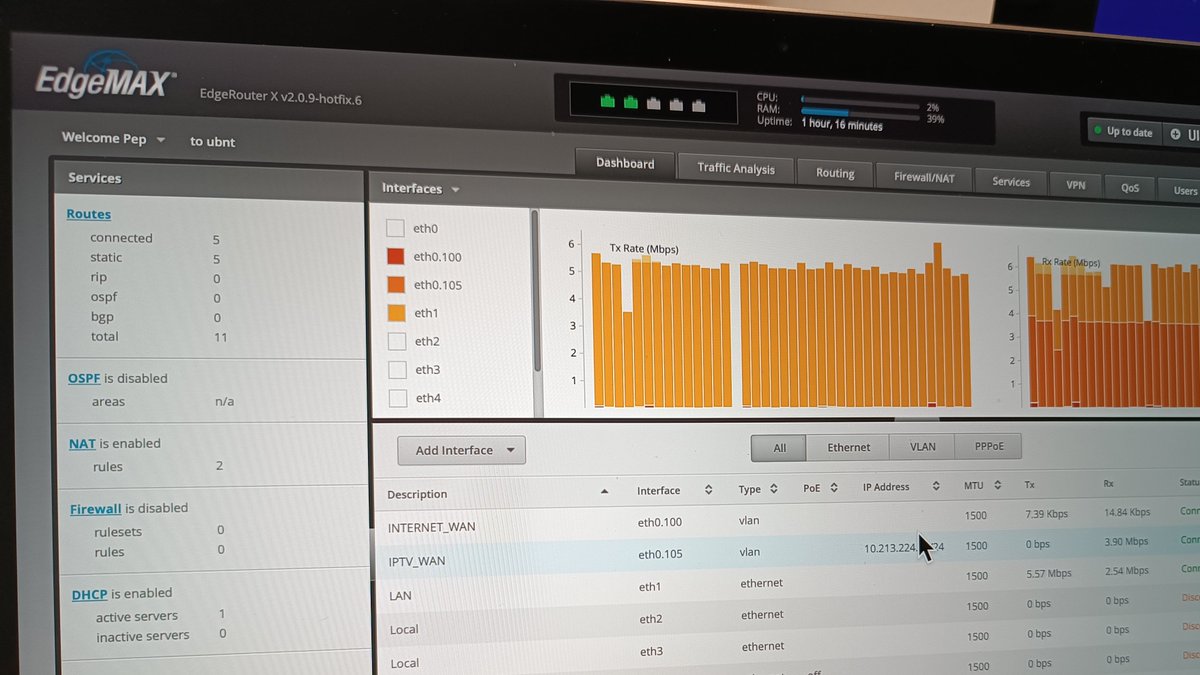Click the 'to ubnt' text
This screenshot has height=675, width=1200.
213,142
